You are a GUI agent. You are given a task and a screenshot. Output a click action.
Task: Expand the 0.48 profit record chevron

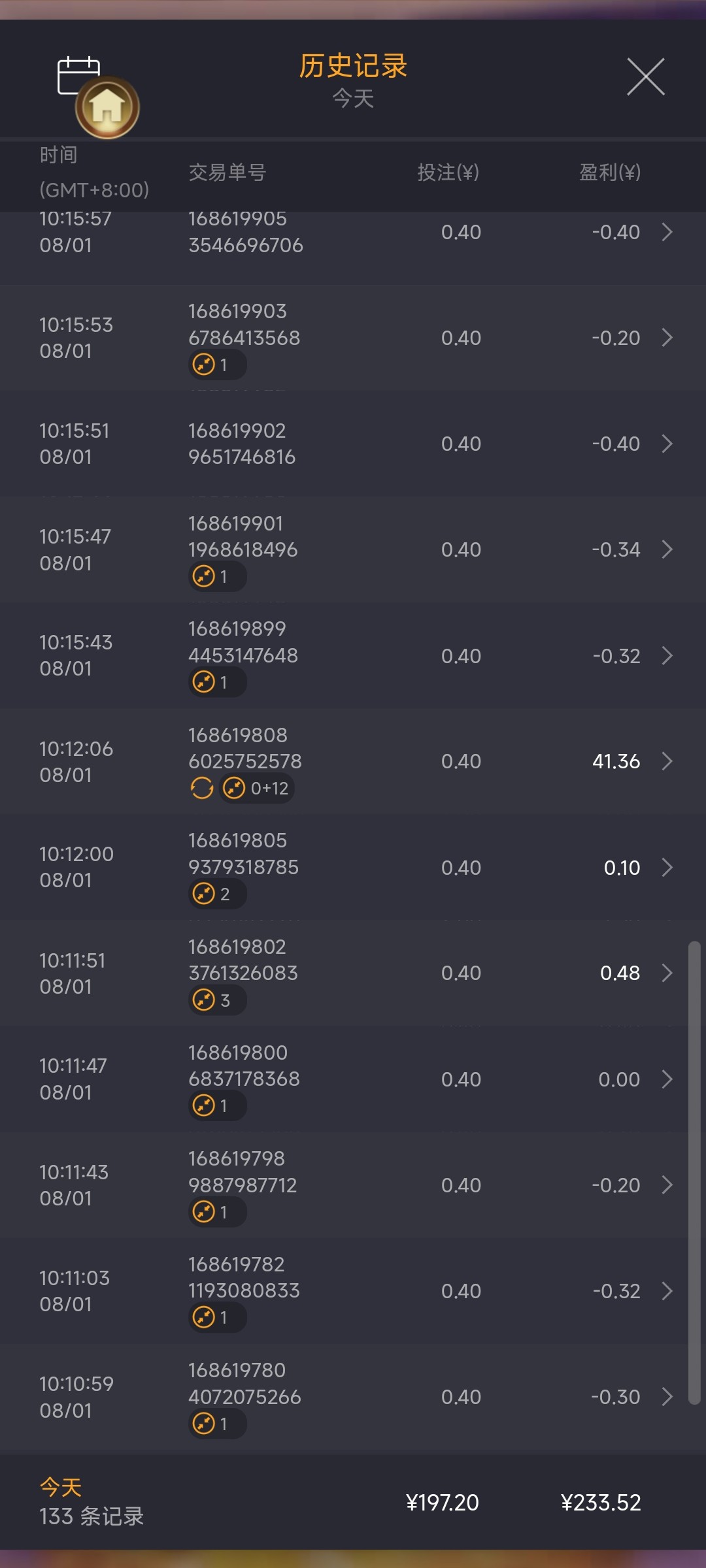pyautogui.click(x=667, y=973)
